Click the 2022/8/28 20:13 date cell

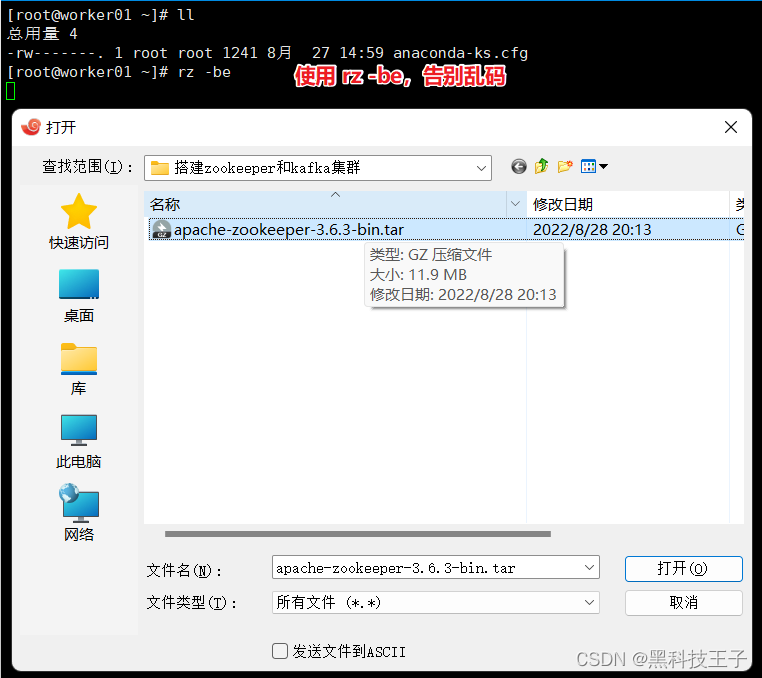(592, 229)
